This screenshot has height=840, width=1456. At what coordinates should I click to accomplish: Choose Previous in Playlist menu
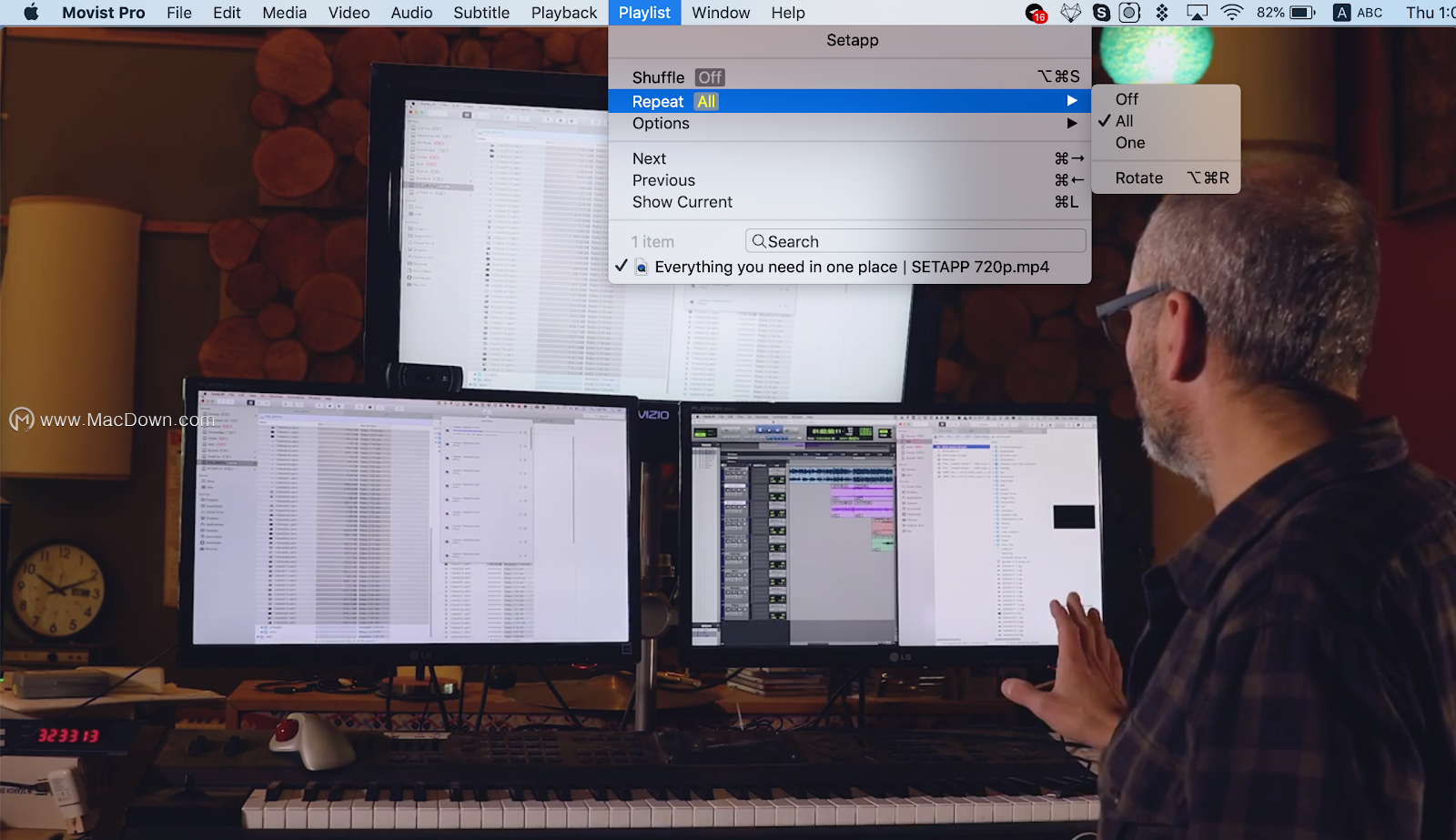pyautogui.click(x=850, y=180)
